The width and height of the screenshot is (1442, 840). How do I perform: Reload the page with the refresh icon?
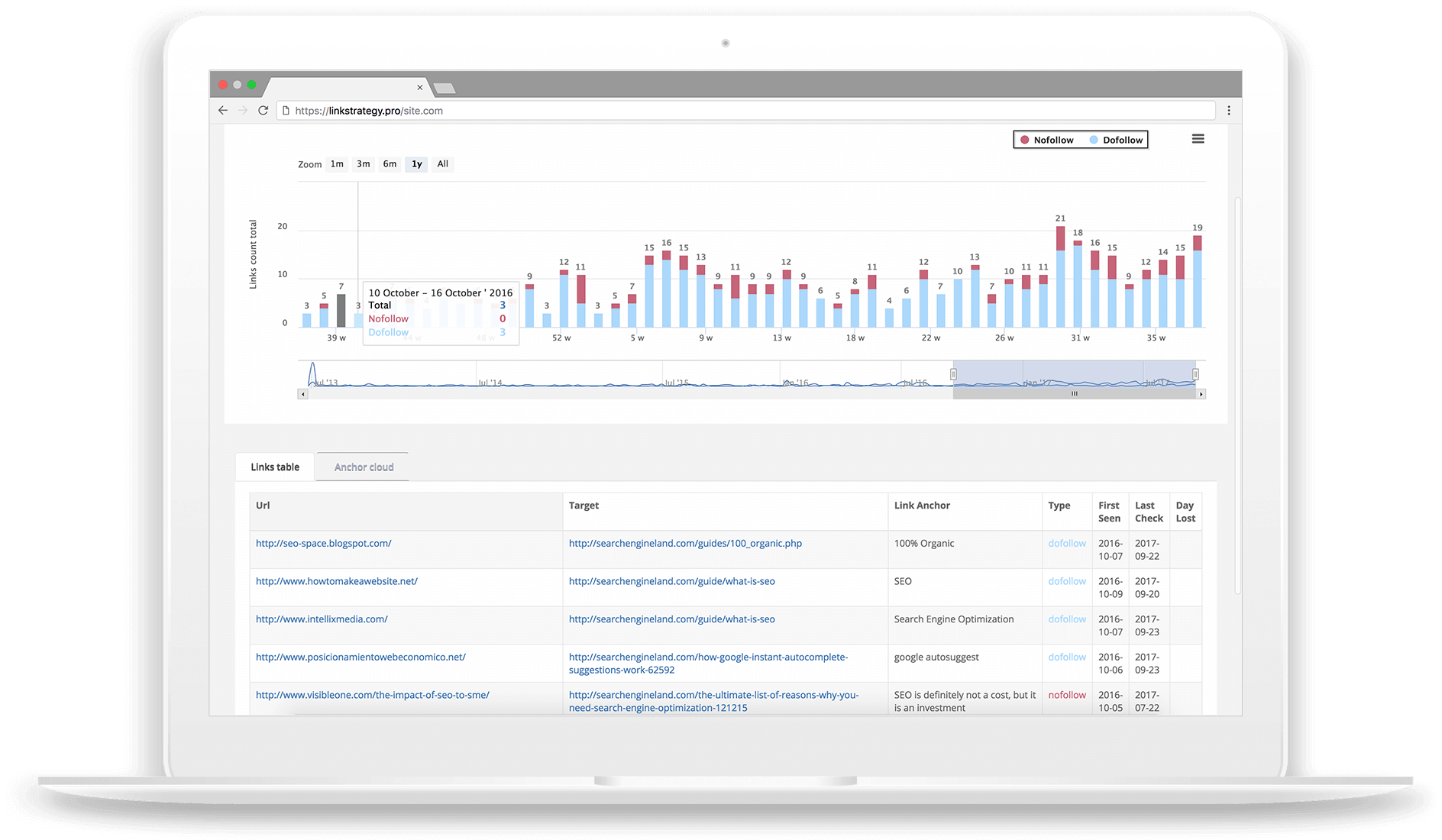point(263,111)
